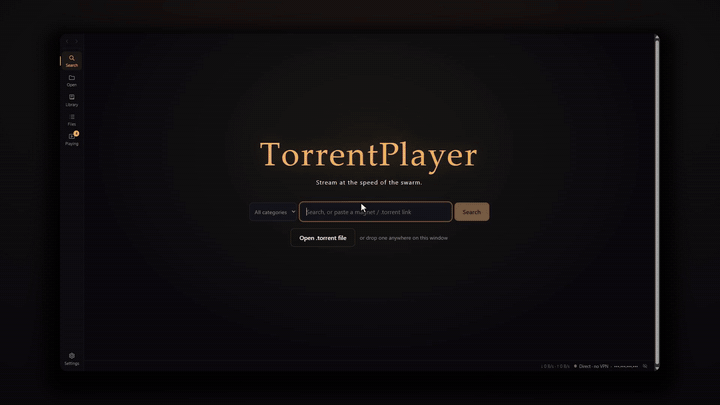Click the window's vertical scrollbar
720x405 pixels.
pos(657,202)
